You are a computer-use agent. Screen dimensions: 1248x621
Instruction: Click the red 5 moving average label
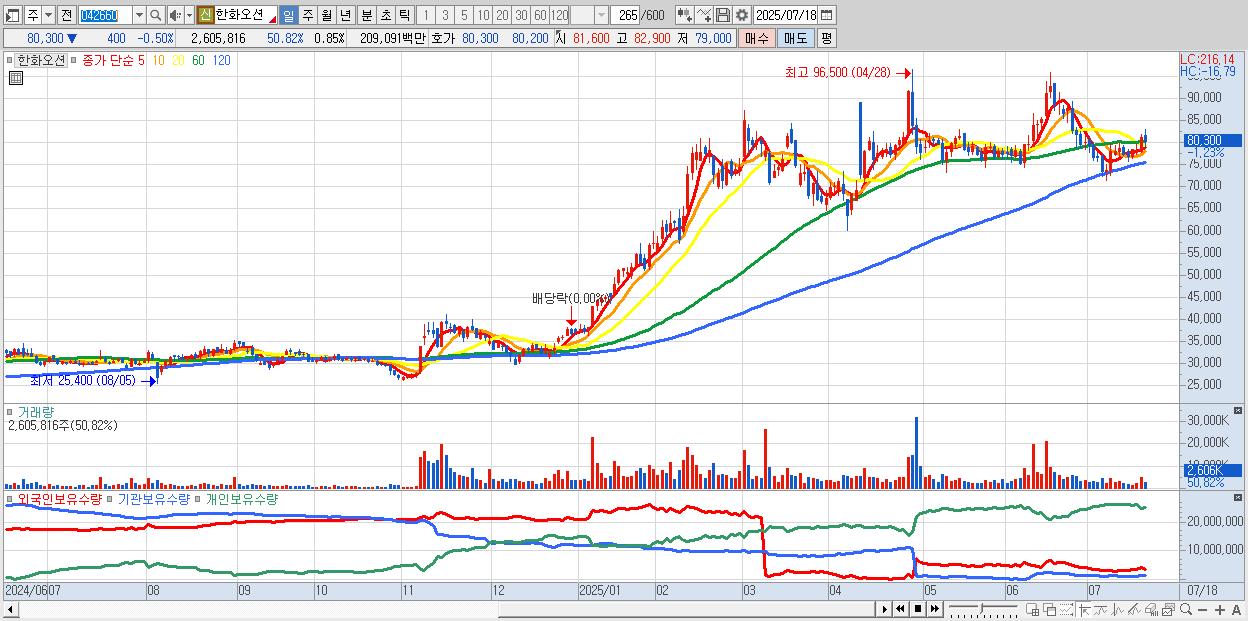coord(142,60)
